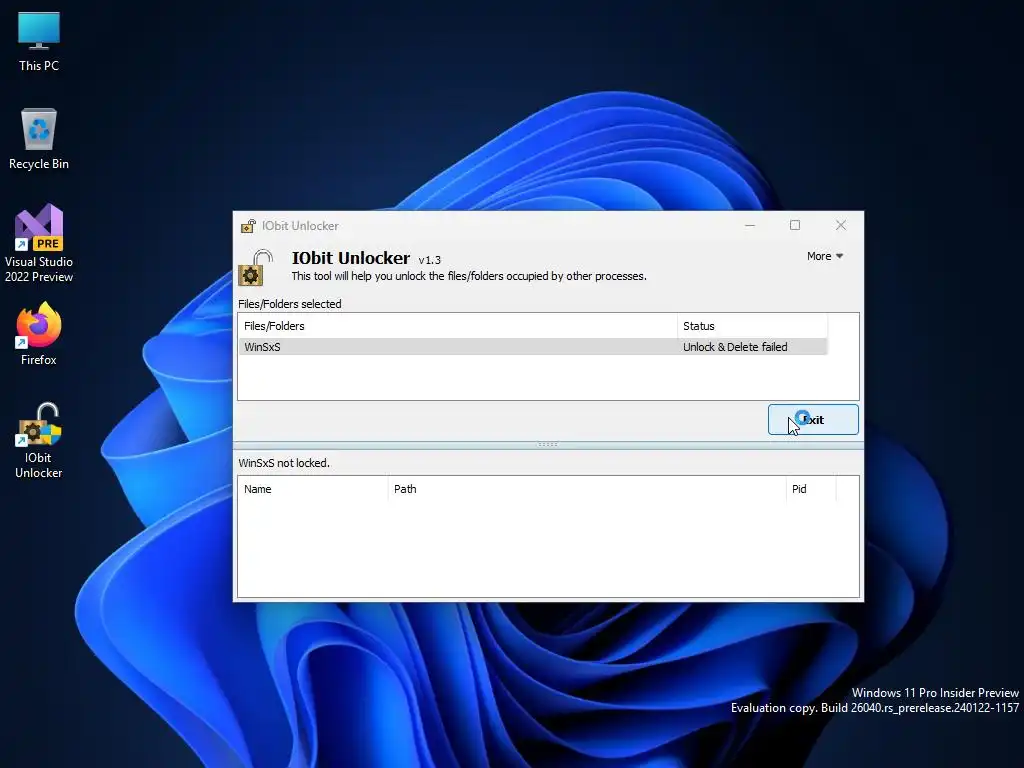Select the IObit Unlocker desktop shortcut
Screen dimensions: 1024x768
(39, 441)
